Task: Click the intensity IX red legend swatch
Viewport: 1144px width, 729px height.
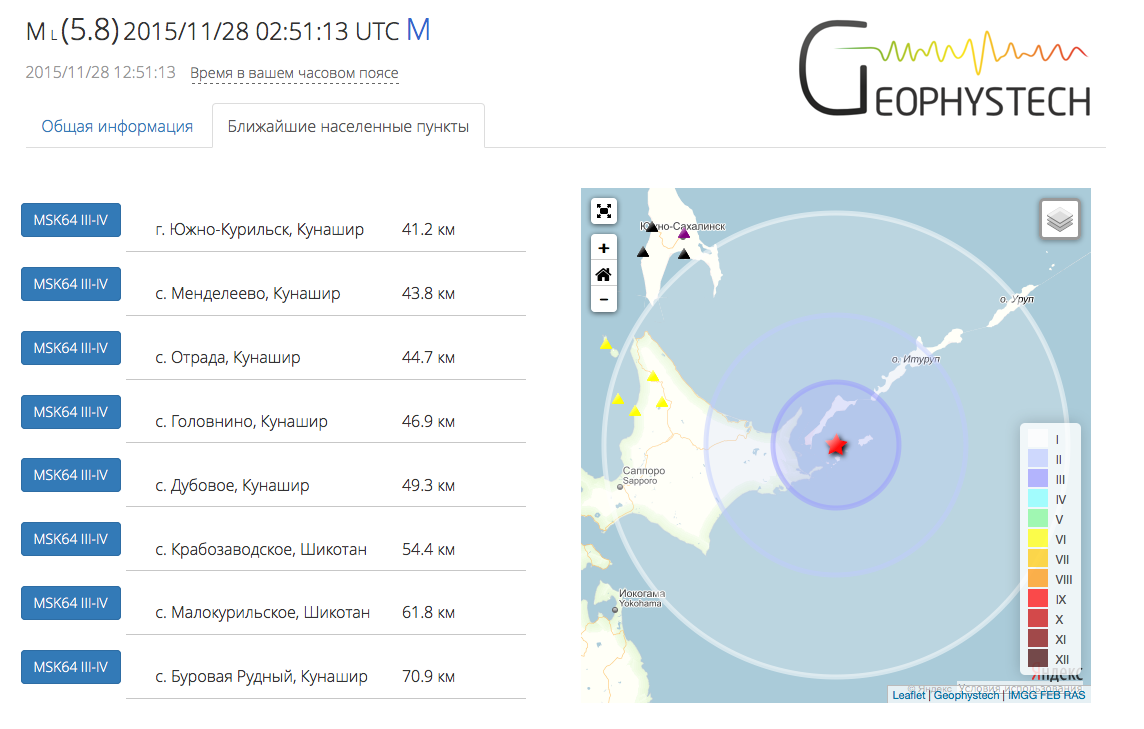Action: (1037, 599)
